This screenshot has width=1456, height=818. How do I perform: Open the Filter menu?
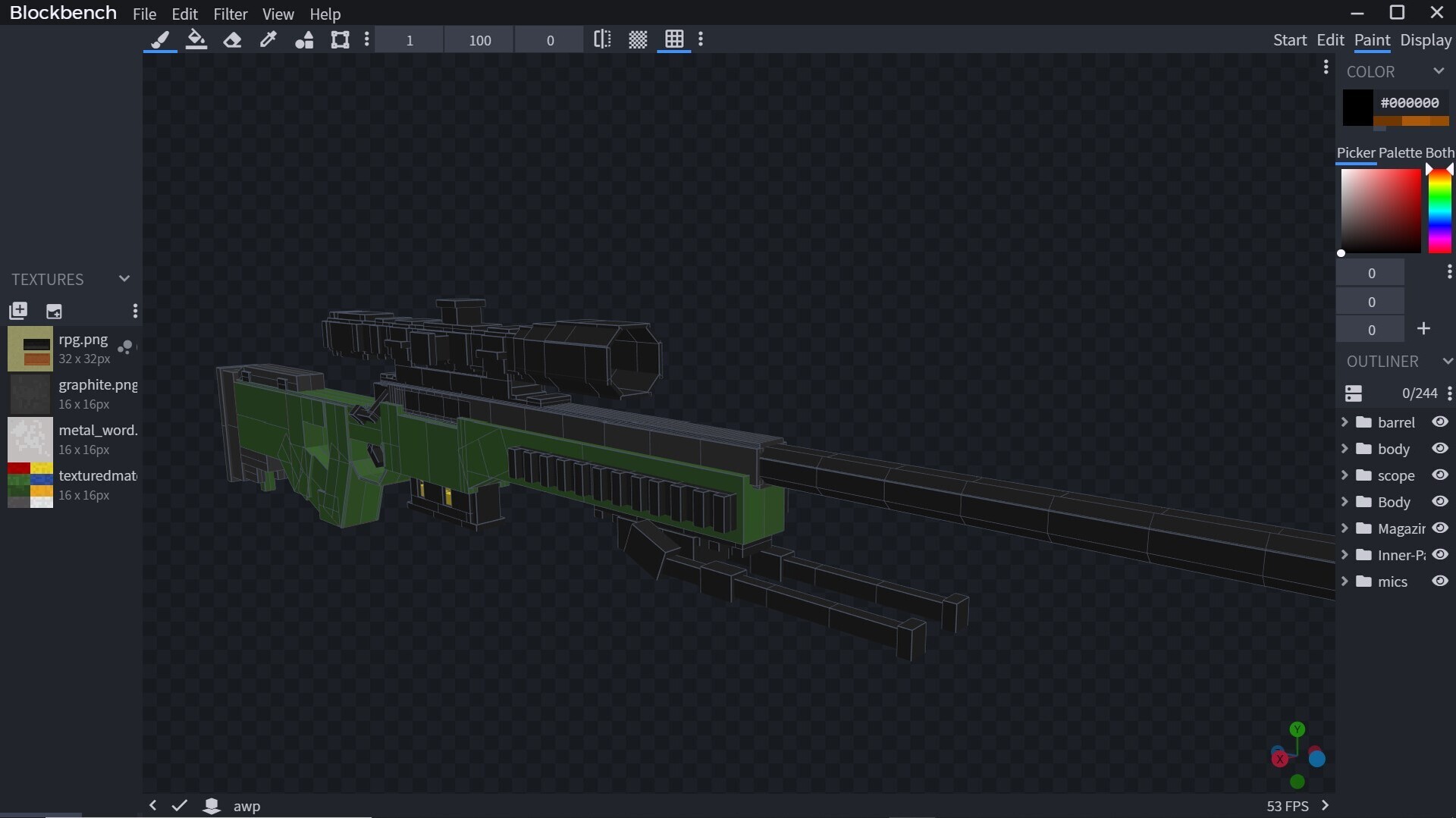coord(231,14)
